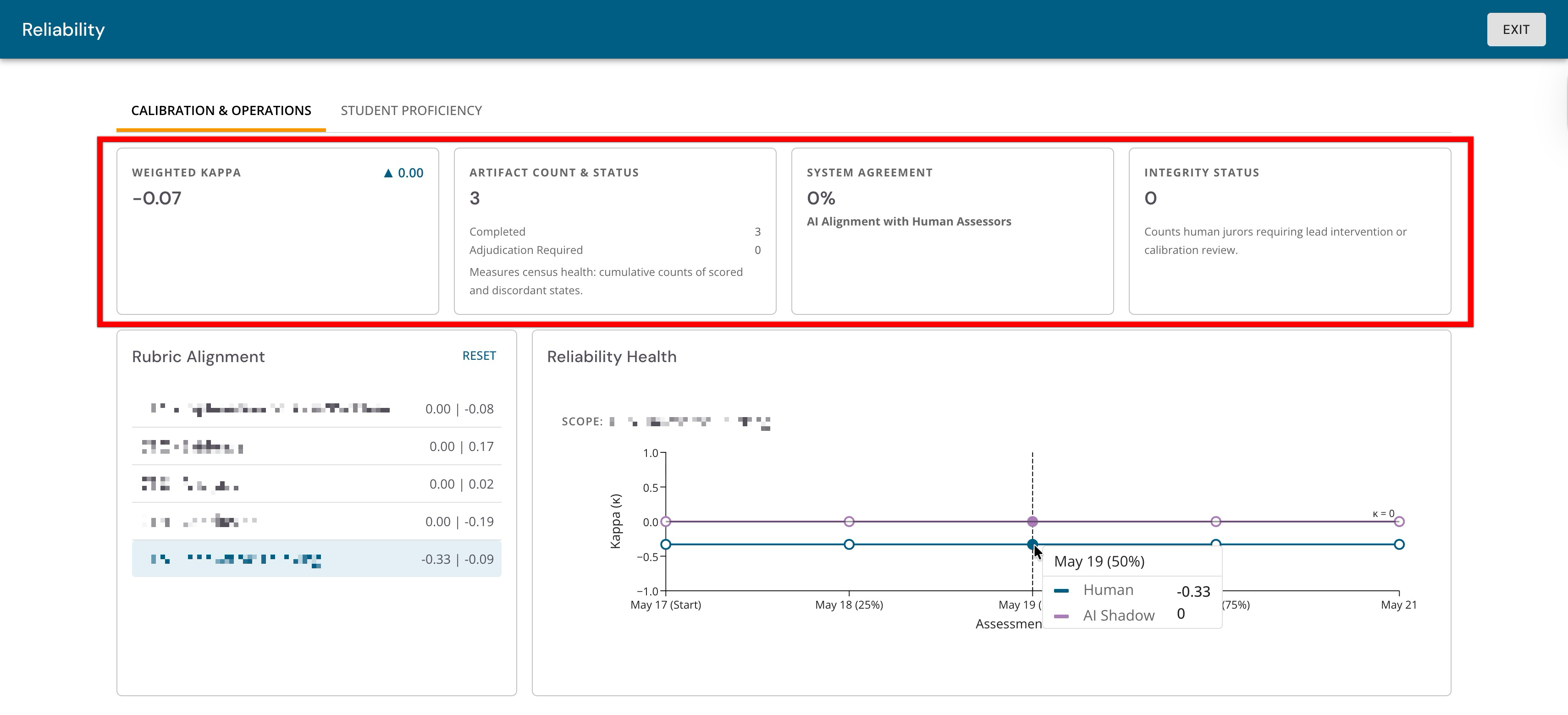
Task: Open the Artifact Count & Status card
Action: pos(615,231)
